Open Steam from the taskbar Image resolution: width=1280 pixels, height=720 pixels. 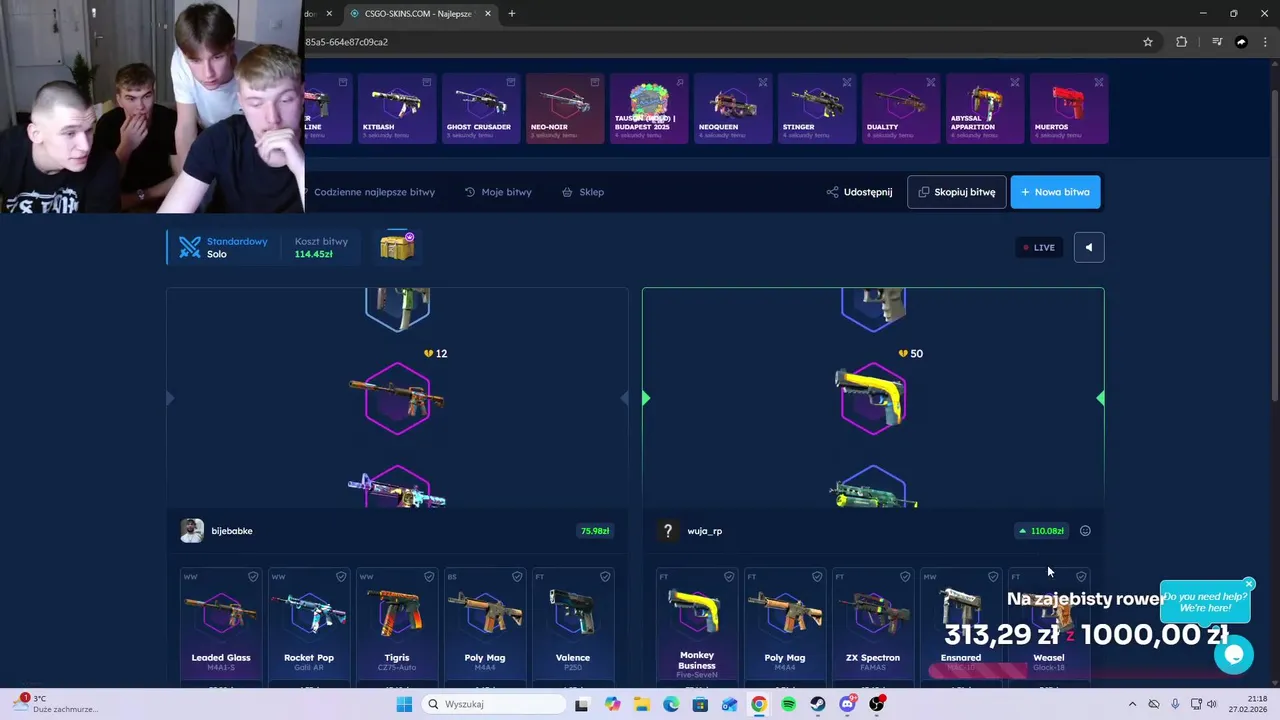818,705
